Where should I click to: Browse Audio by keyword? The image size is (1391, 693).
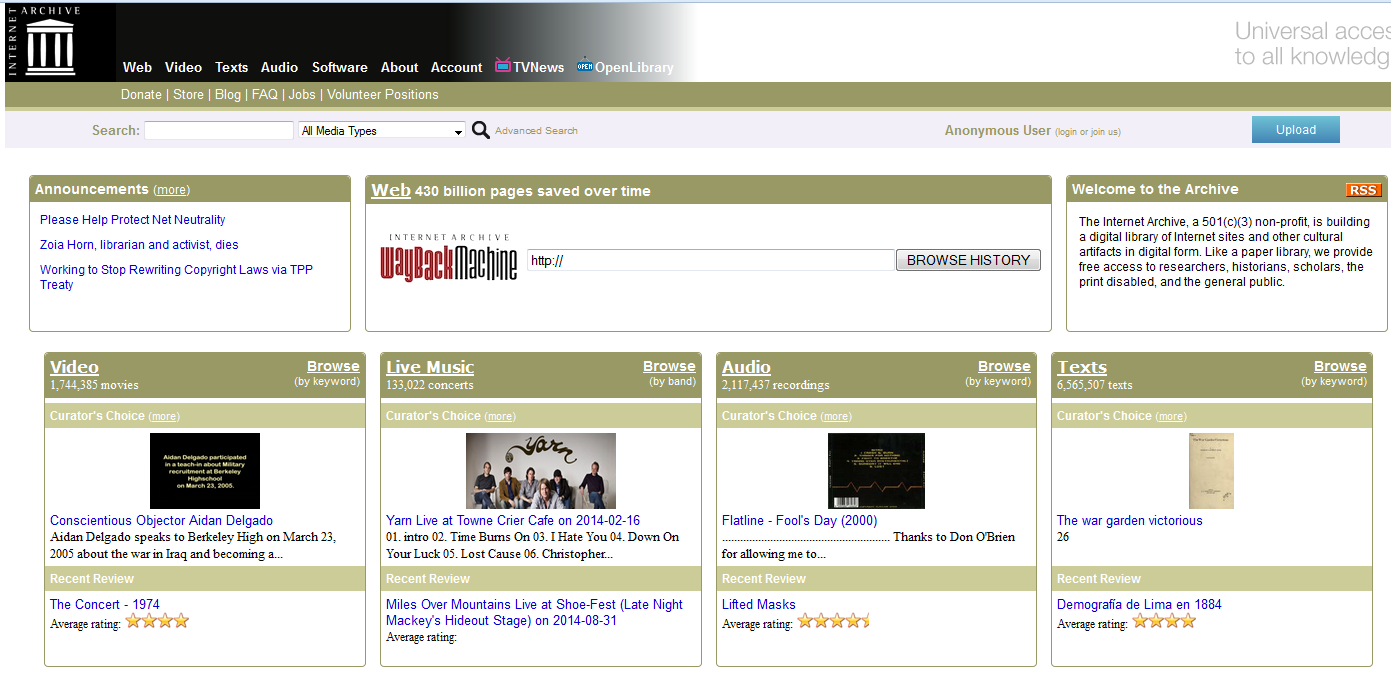point(1004,366)
